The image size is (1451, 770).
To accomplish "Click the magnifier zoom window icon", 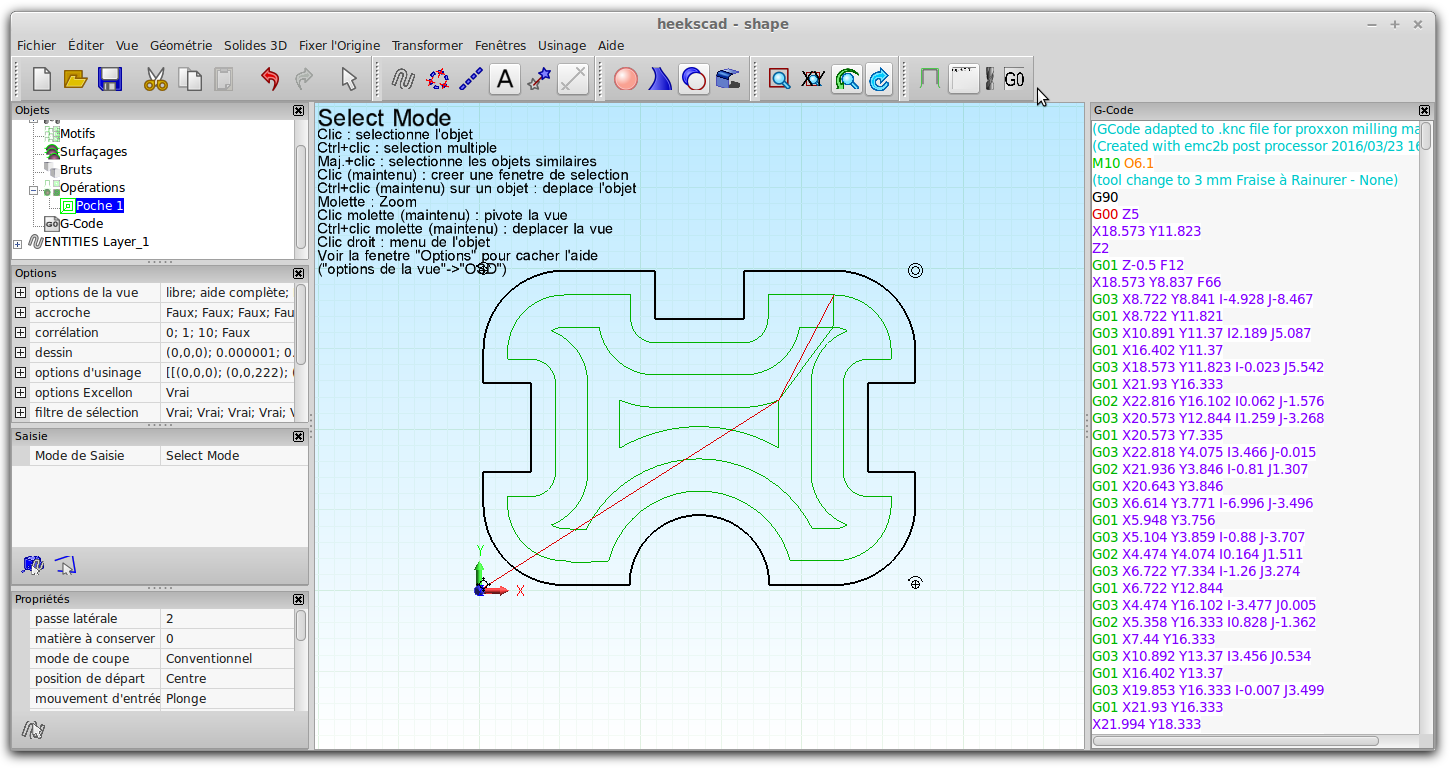I will pos(779,79).
